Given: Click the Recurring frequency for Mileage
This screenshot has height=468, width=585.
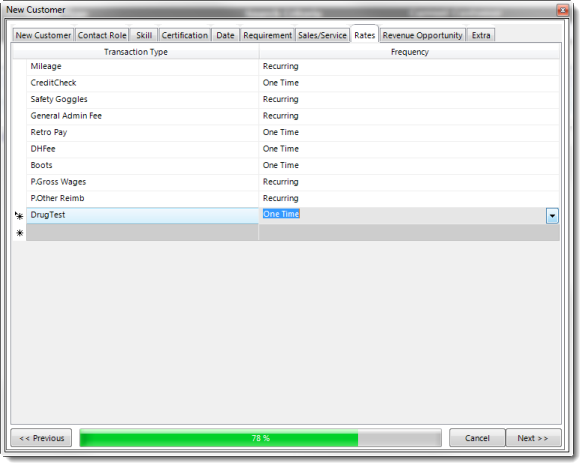Looking at the screenshot, I should coord(409,66).
